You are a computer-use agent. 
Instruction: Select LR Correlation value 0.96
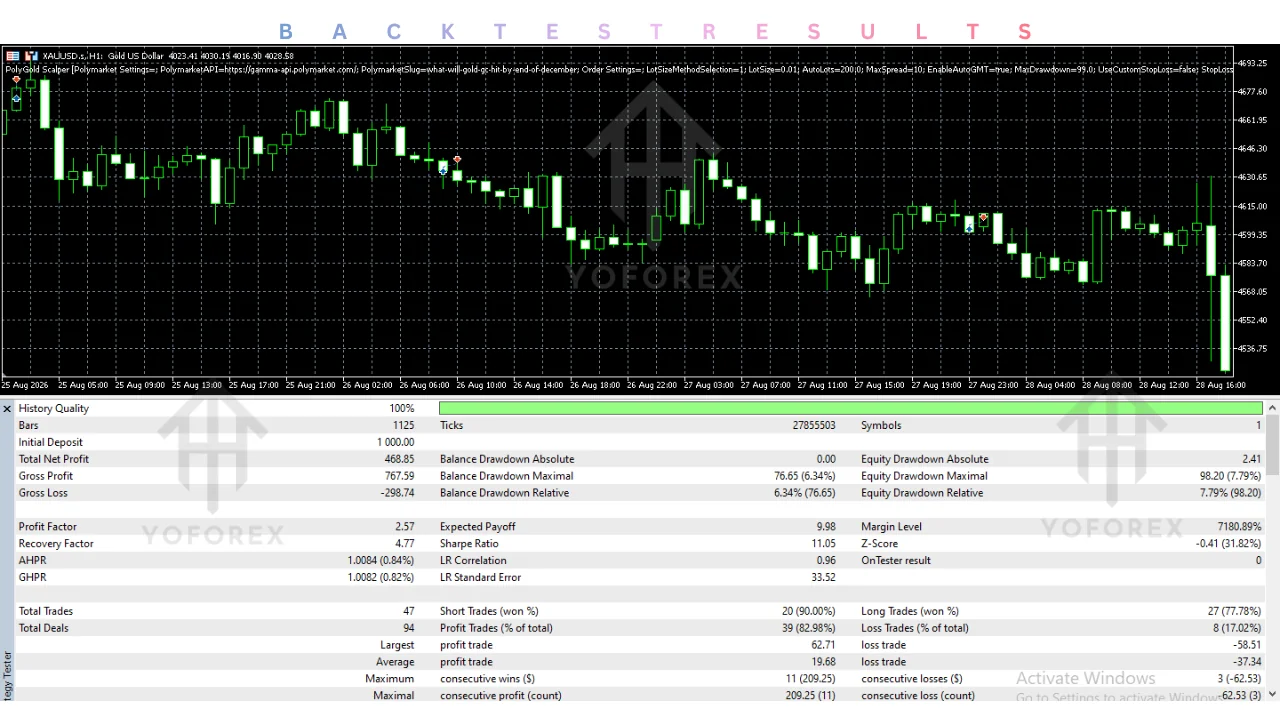pos(826,560)
